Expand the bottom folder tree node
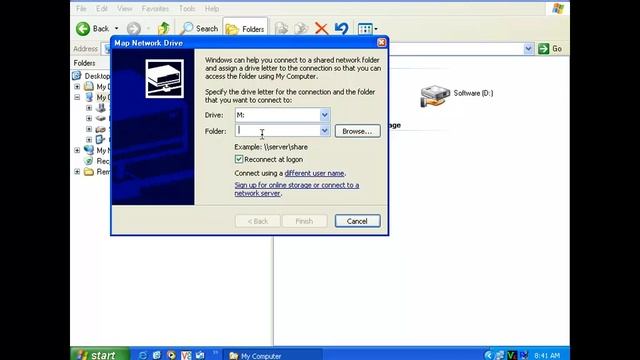This screenshot has width=640, height=360. pyautogui.click(x=77, y=171)
